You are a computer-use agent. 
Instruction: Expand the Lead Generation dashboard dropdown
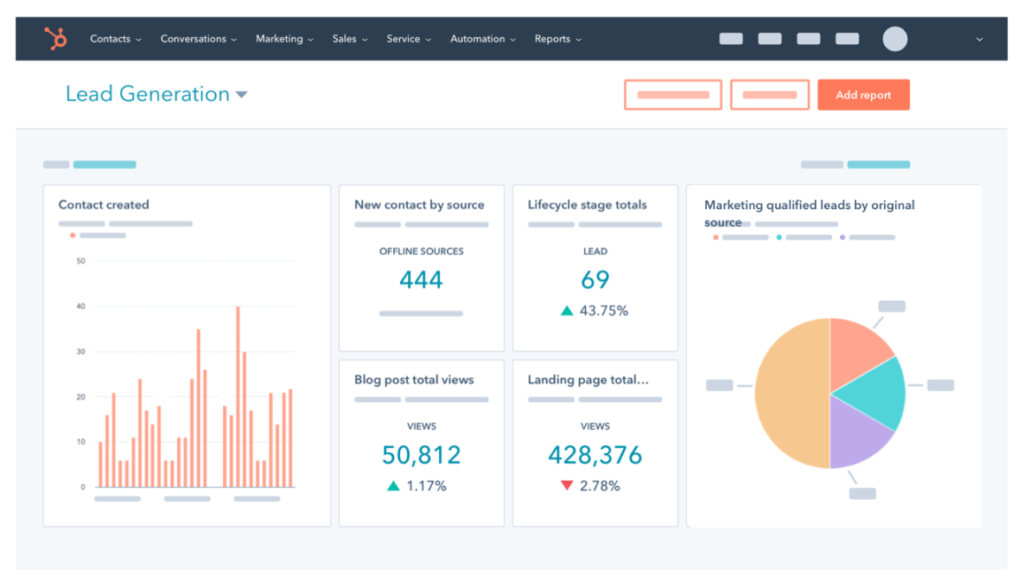pyautogui.click(x=241, y=95)
